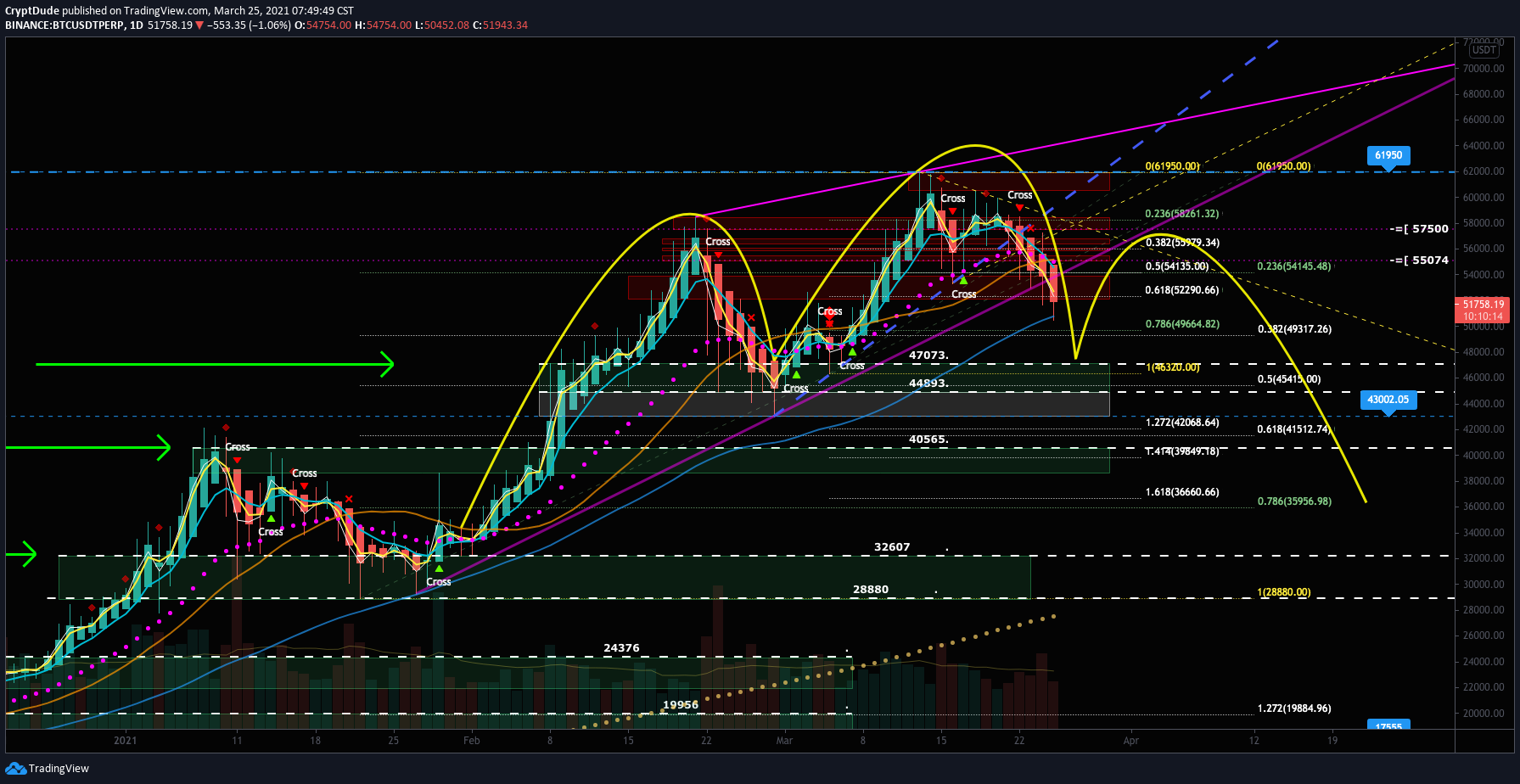Click the 1.414(39849.18) Fibonacci label

click(x=1182, y=451)
